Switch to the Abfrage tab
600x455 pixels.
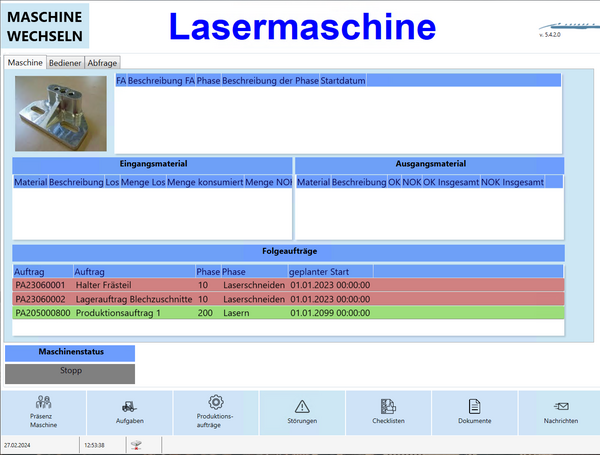[x=102, y=63]
